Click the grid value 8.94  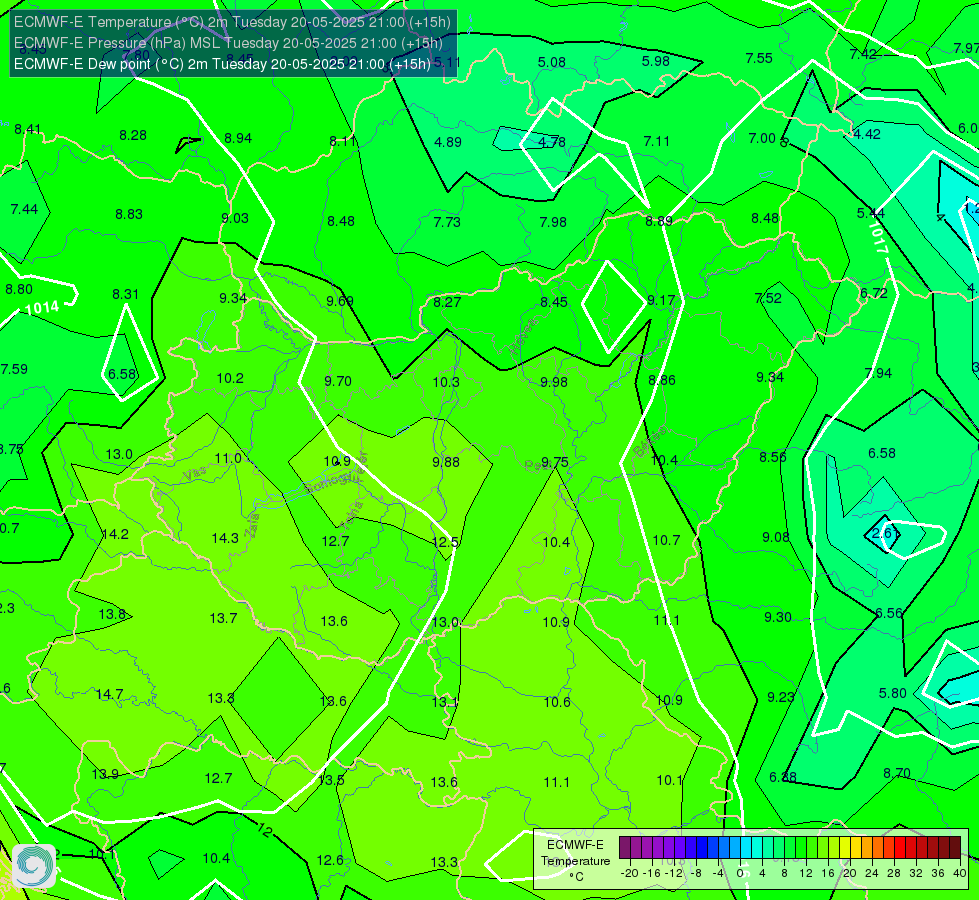point(238,138)
